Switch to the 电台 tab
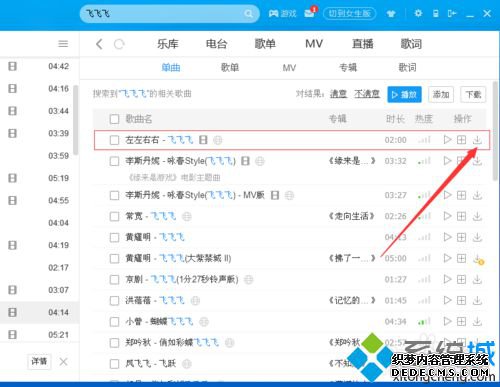This screenshot has width=500, height=387. 216,44
